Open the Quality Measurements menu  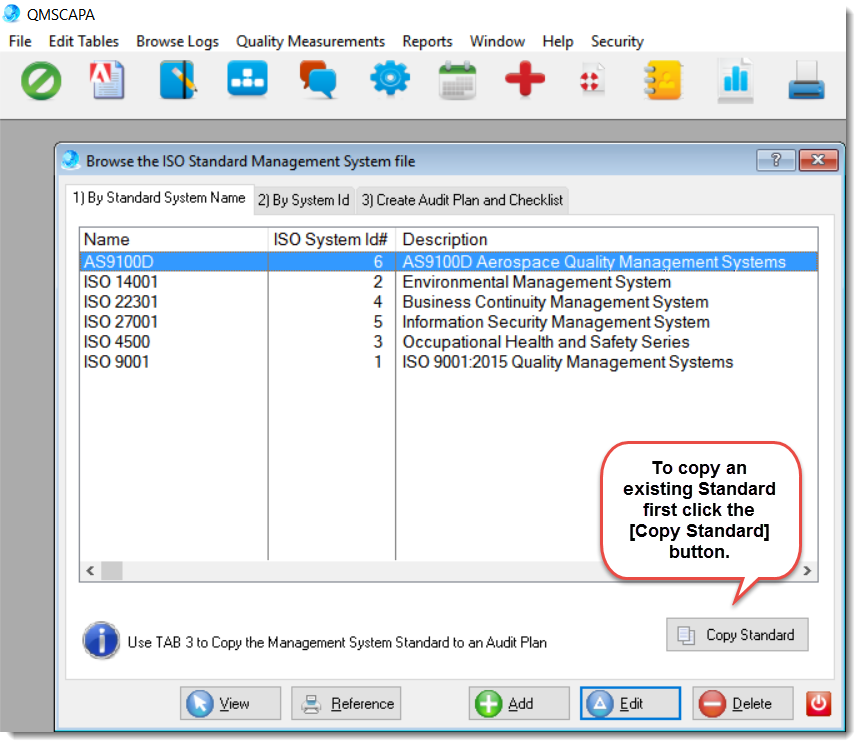pos(310,41)
